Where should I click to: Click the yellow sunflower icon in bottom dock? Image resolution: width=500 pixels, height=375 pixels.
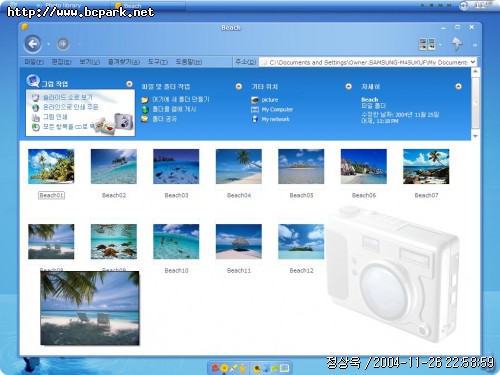pyautogui.click(x=225, y=368)
